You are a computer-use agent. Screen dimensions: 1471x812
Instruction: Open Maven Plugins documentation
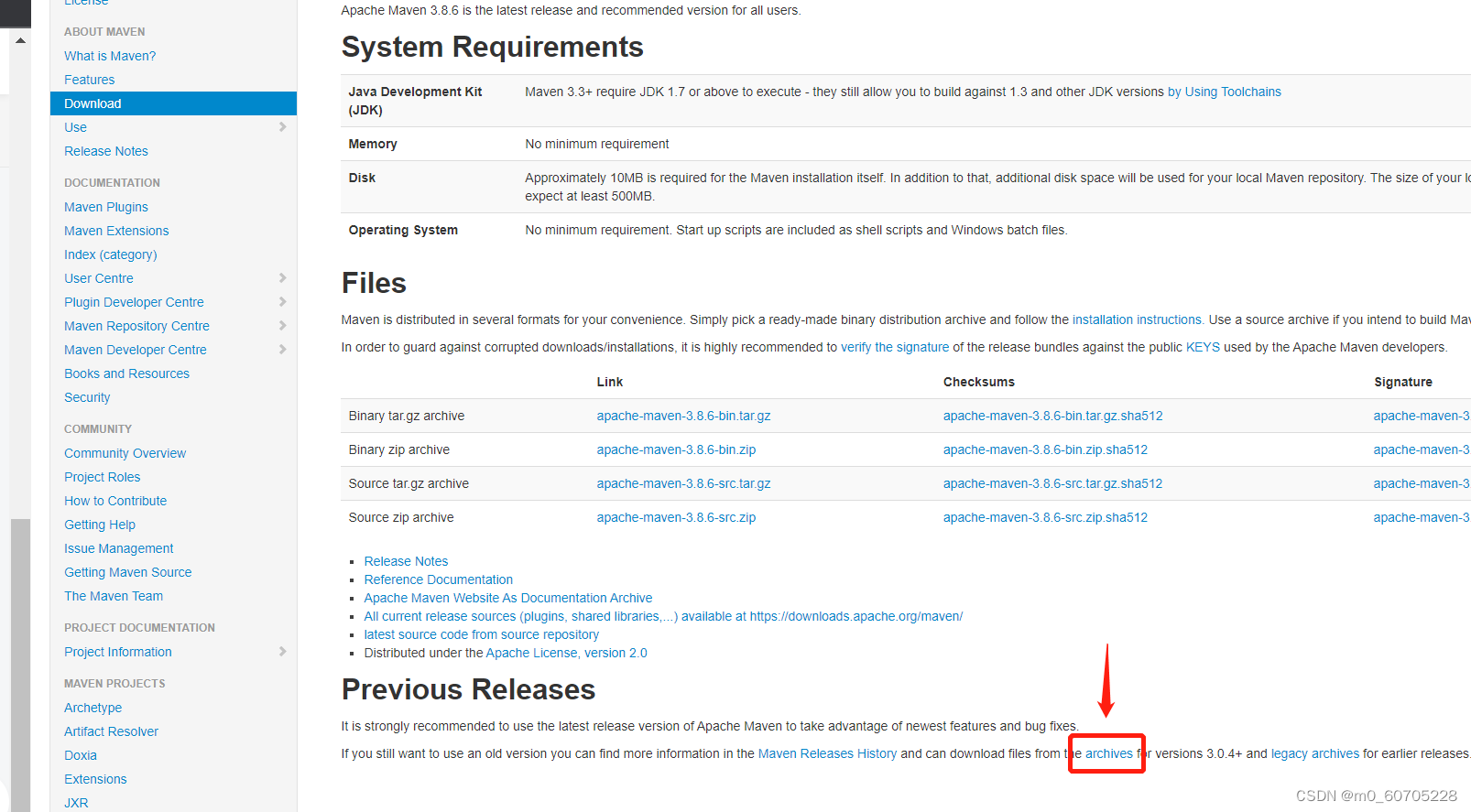pos(106,207)
